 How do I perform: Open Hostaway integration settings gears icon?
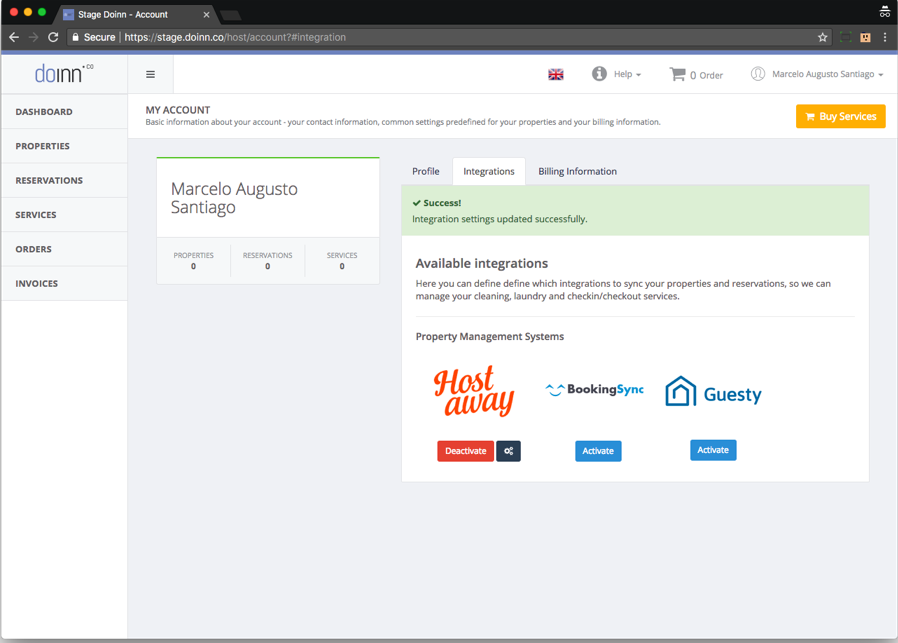tap(509, 451)
